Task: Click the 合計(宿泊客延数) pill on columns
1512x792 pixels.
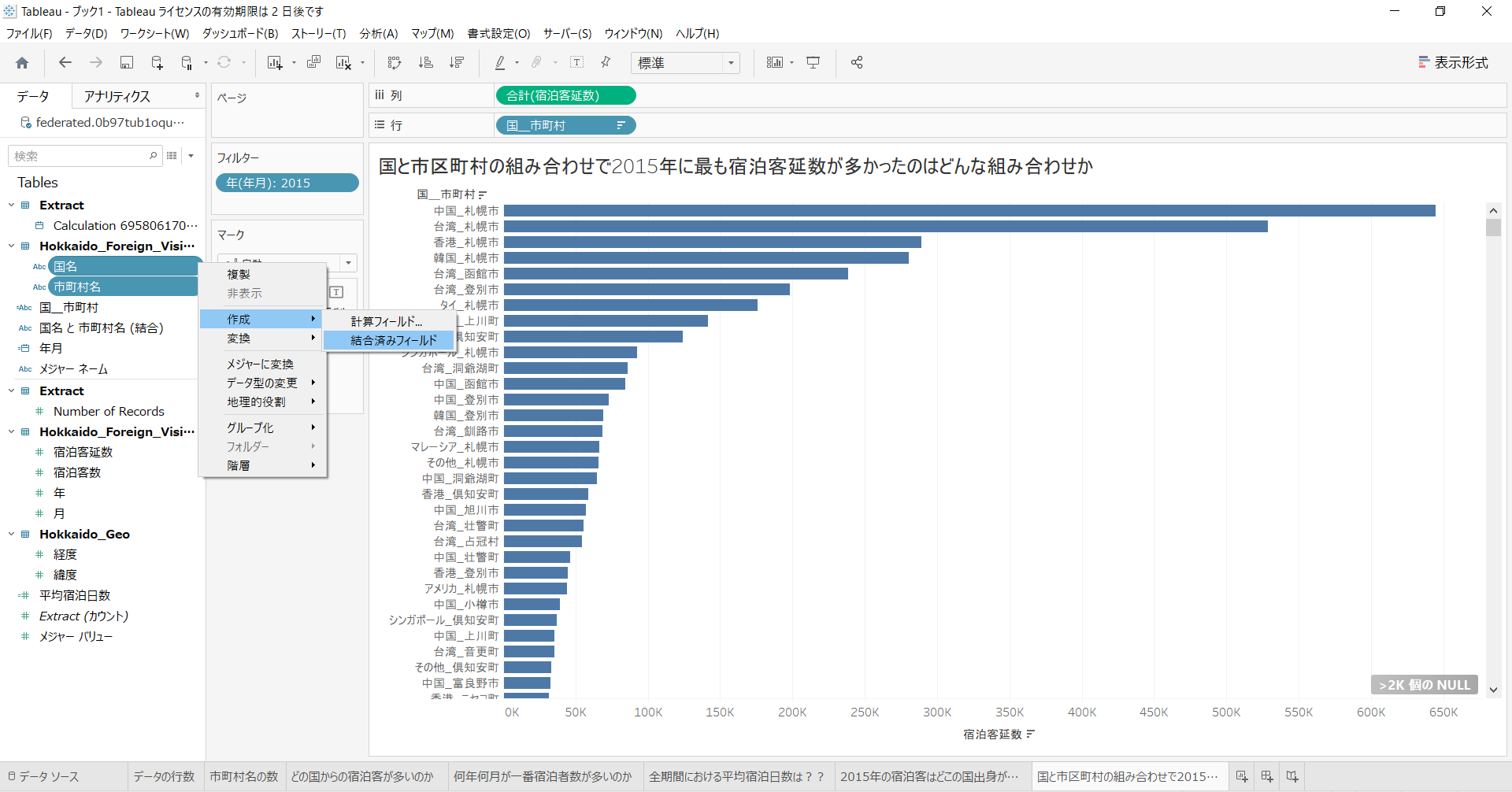Action: coord(565,96)
